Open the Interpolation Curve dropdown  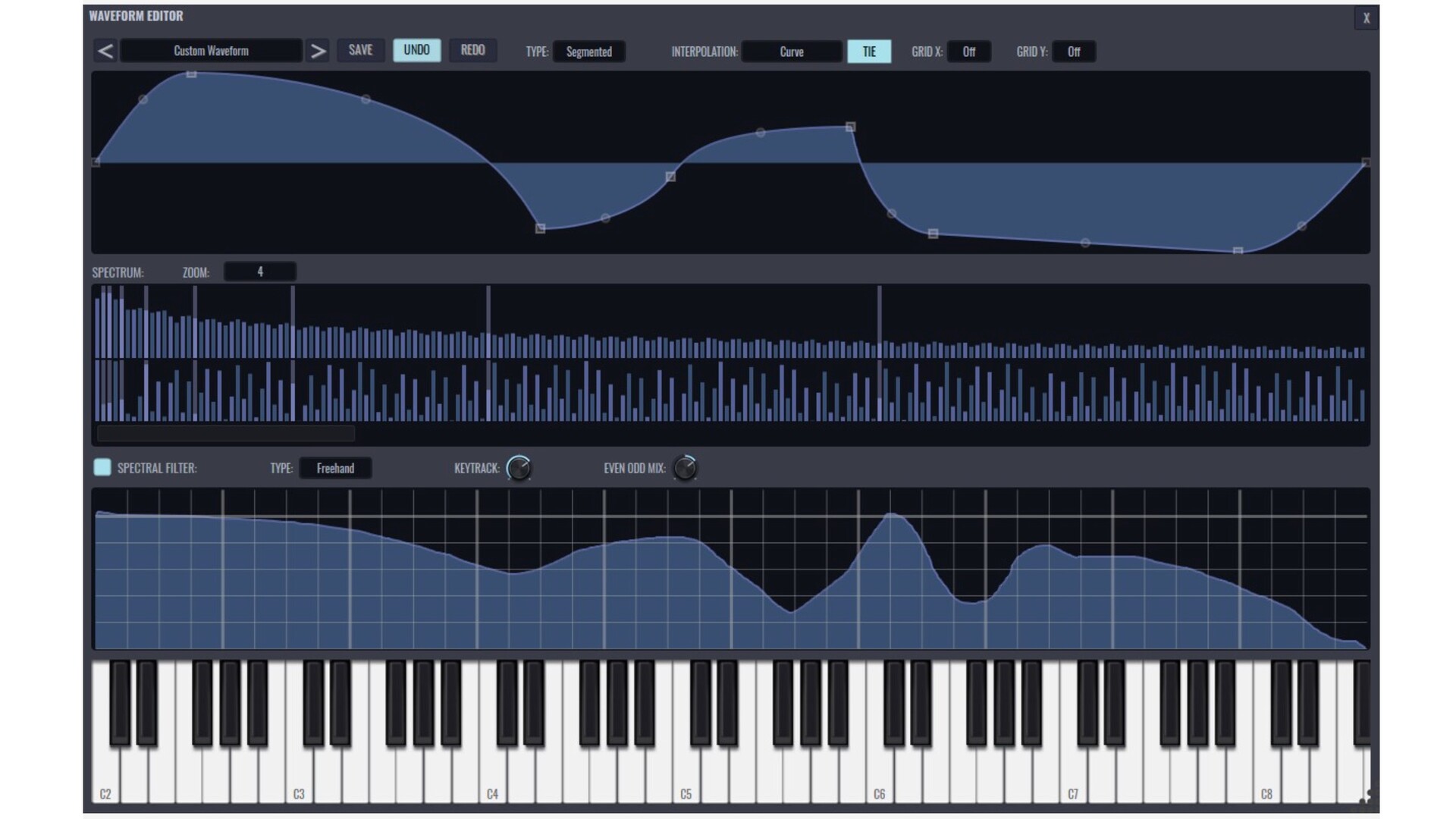point(791,52)
